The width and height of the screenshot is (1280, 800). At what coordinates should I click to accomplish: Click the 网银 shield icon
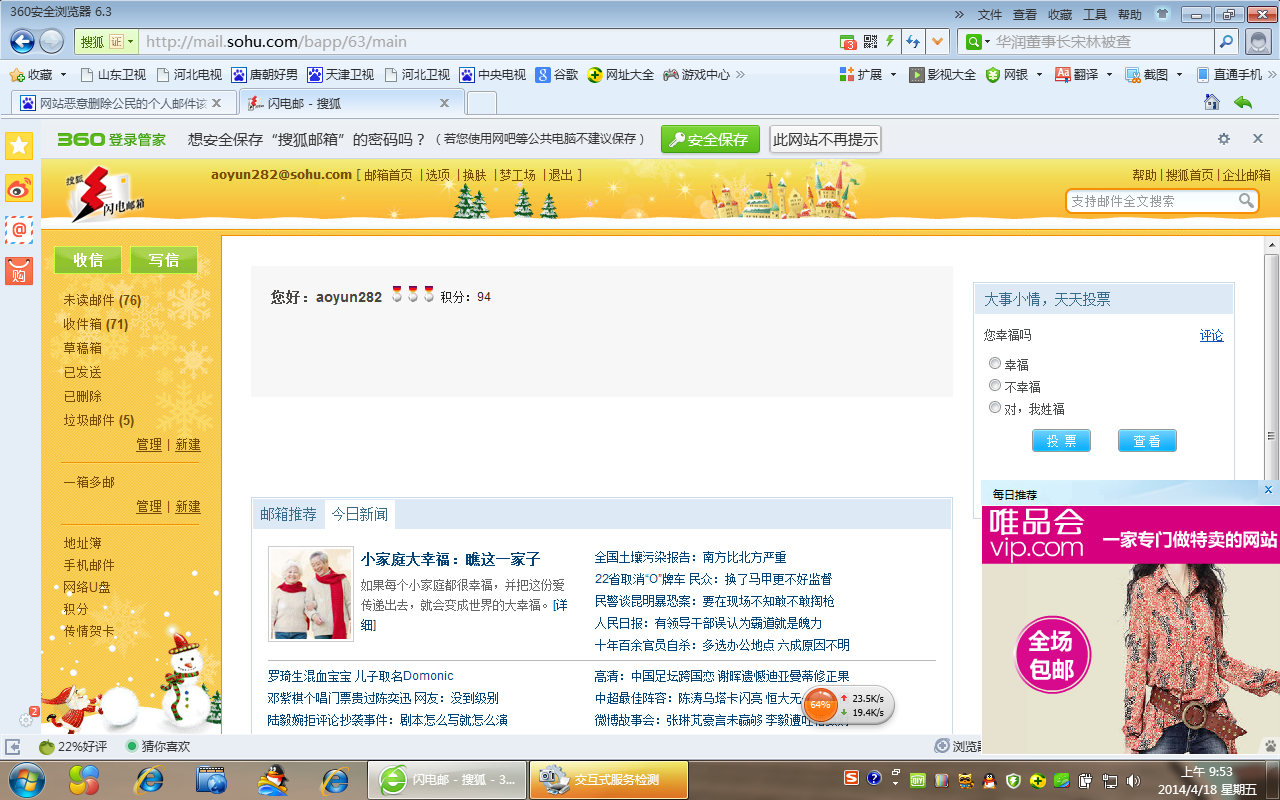993,75
